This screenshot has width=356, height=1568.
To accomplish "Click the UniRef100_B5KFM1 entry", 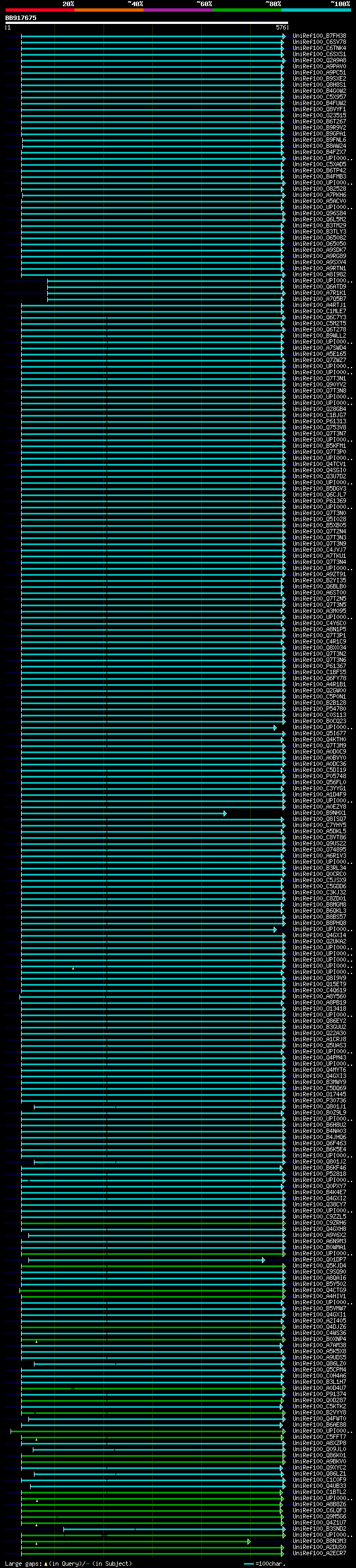I will [x=319, y=446].
